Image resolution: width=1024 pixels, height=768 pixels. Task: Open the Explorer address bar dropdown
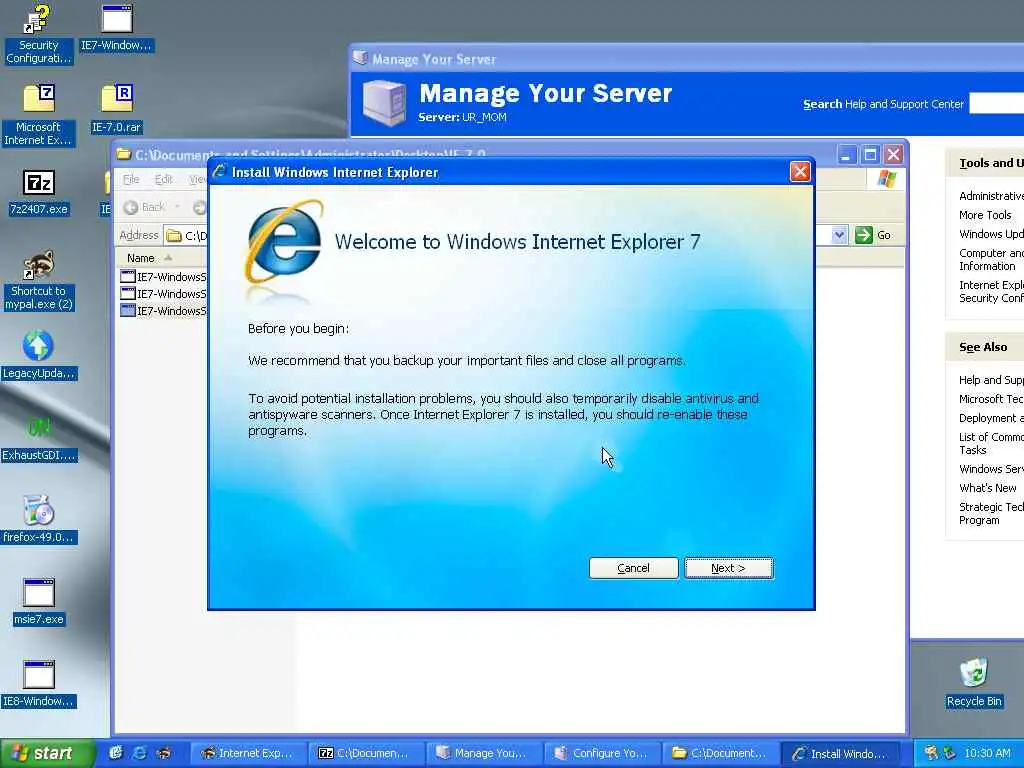pyautogui.click(x=839, y=234)
